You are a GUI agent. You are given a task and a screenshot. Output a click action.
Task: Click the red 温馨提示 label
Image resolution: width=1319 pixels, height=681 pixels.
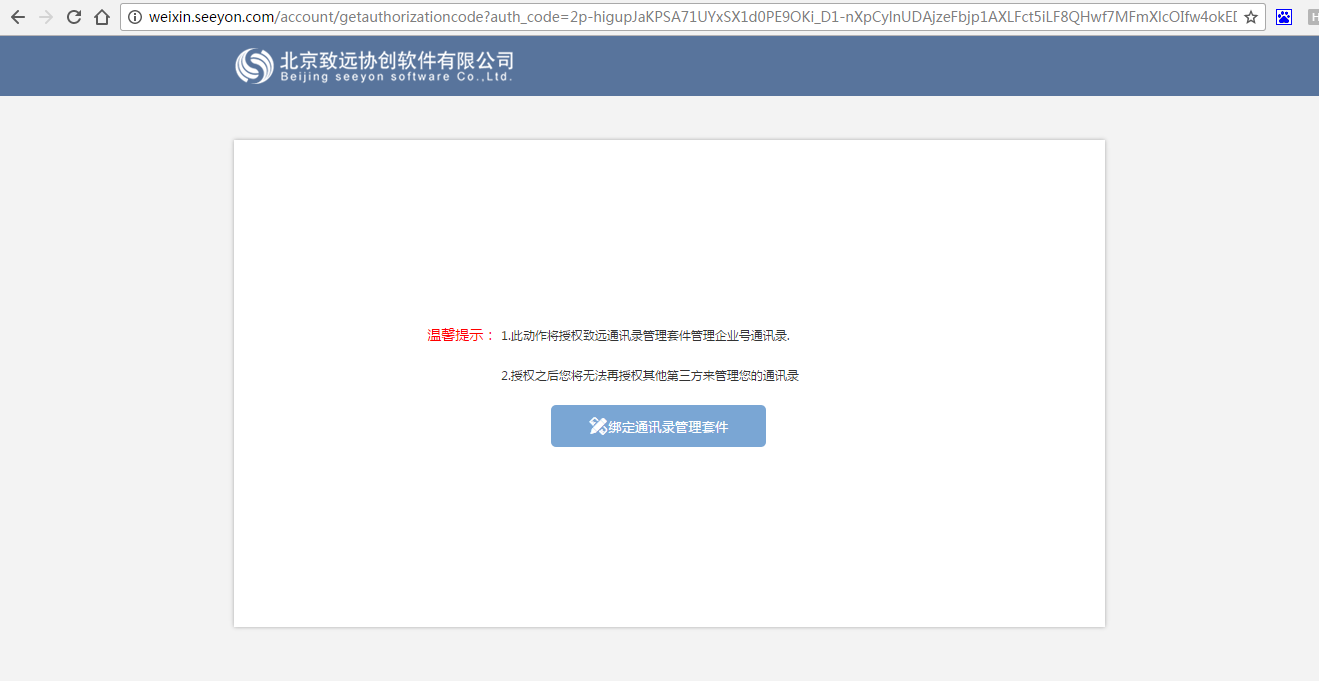(x=461, y=335)
